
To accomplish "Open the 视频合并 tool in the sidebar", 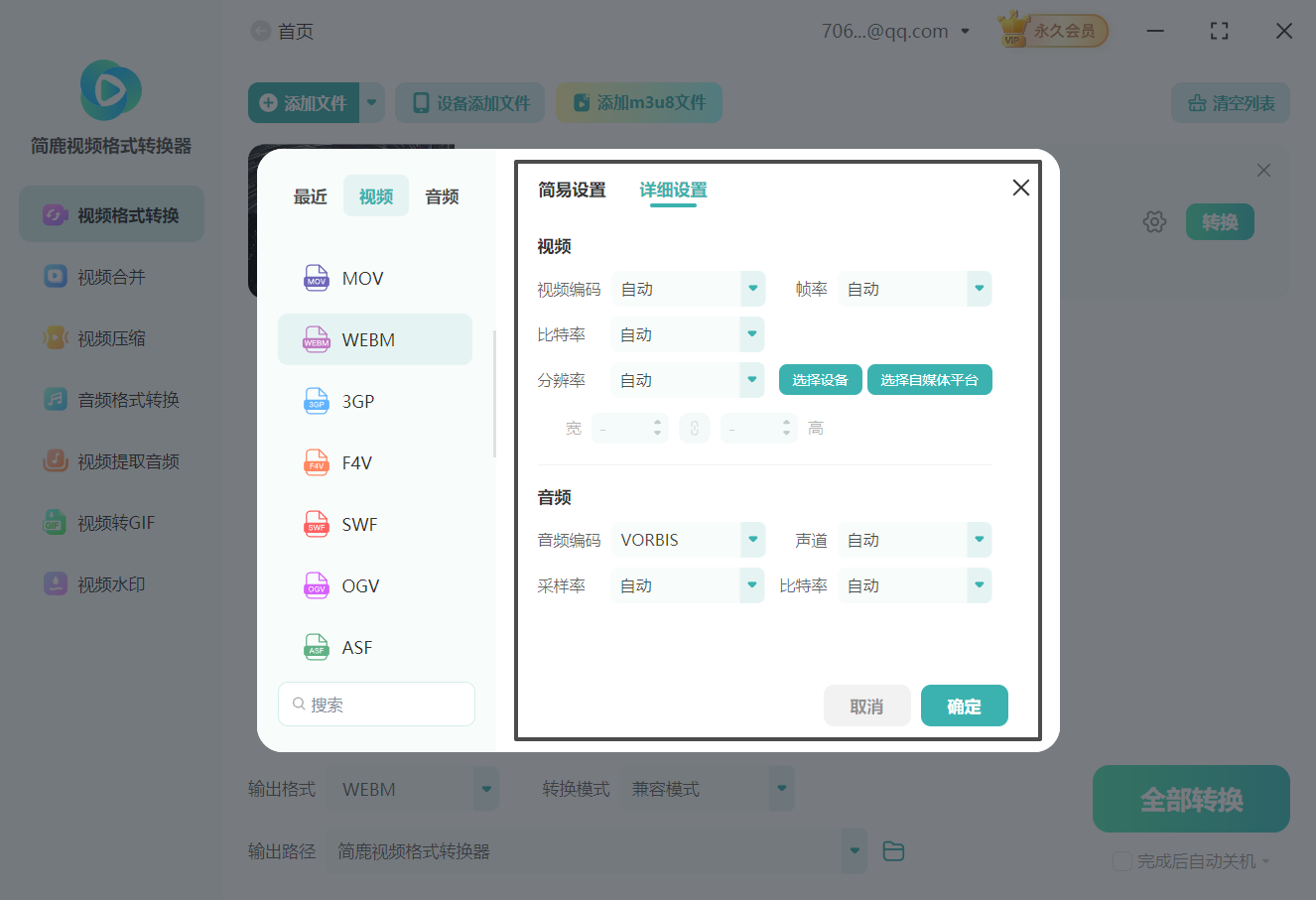I will pyautogui.click(x=110, y=276).
